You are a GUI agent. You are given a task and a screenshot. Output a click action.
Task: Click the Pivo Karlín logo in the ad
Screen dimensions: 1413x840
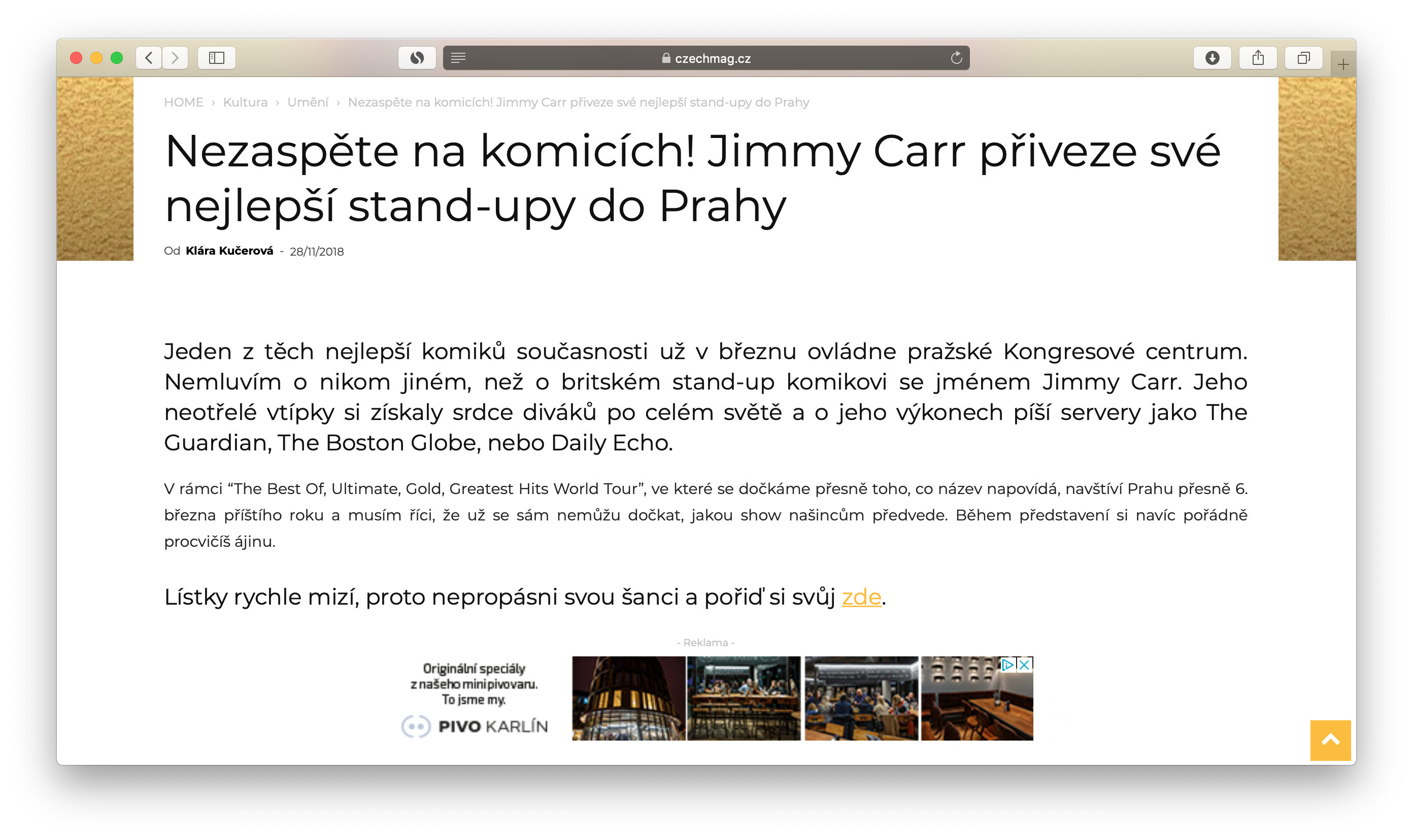coord(475,726)
